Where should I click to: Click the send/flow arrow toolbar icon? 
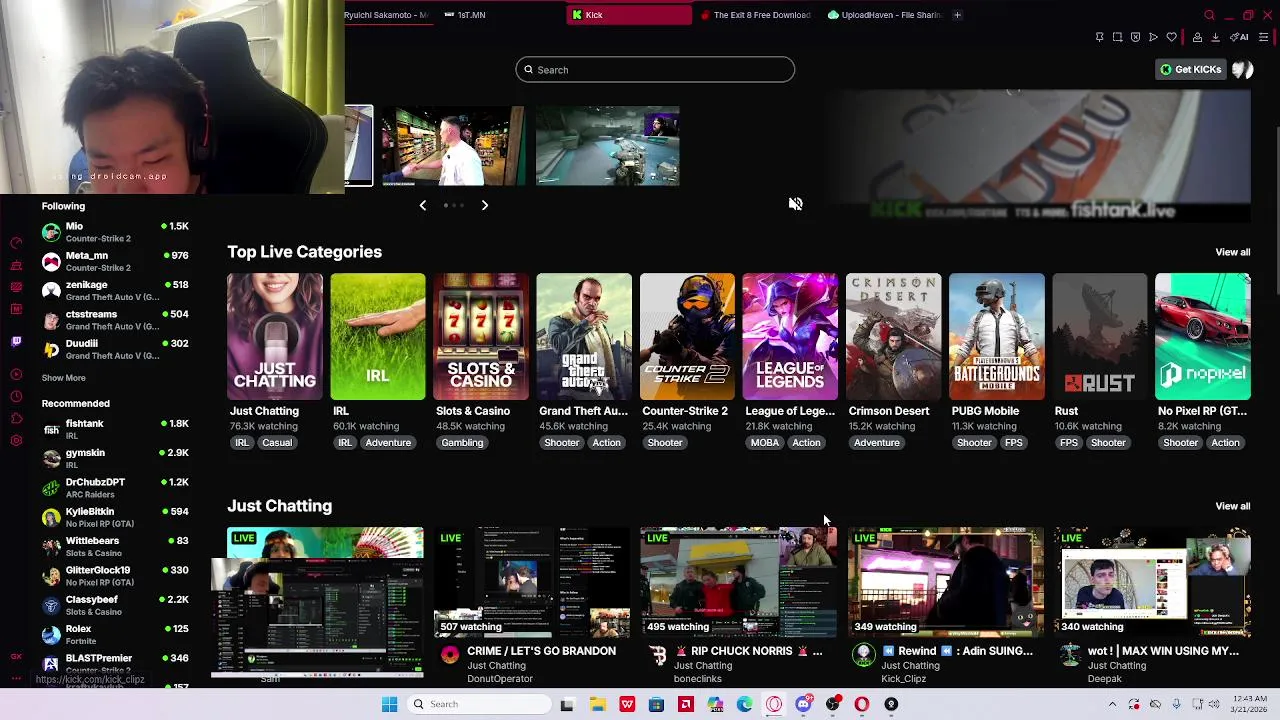click(x=1153, y=37)
